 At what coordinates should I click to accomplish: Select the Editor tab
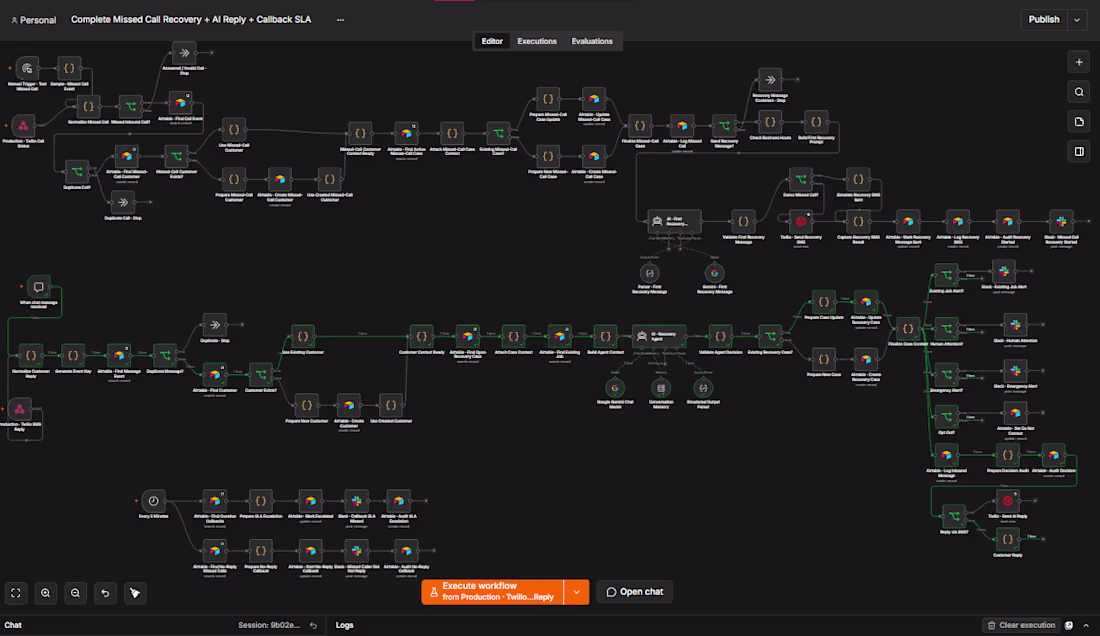tap(492, 41)
